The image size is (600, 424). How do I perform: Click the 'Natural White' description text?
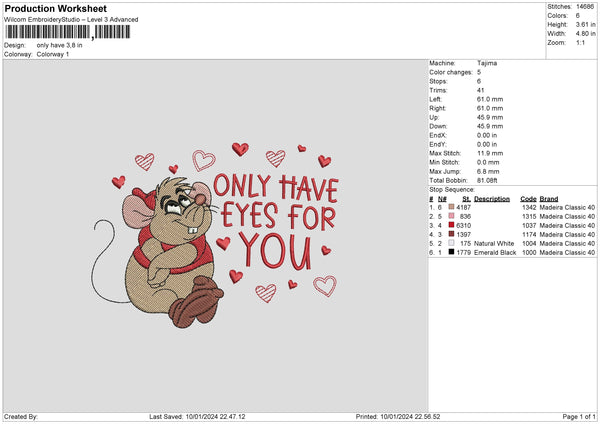[494, 243]
